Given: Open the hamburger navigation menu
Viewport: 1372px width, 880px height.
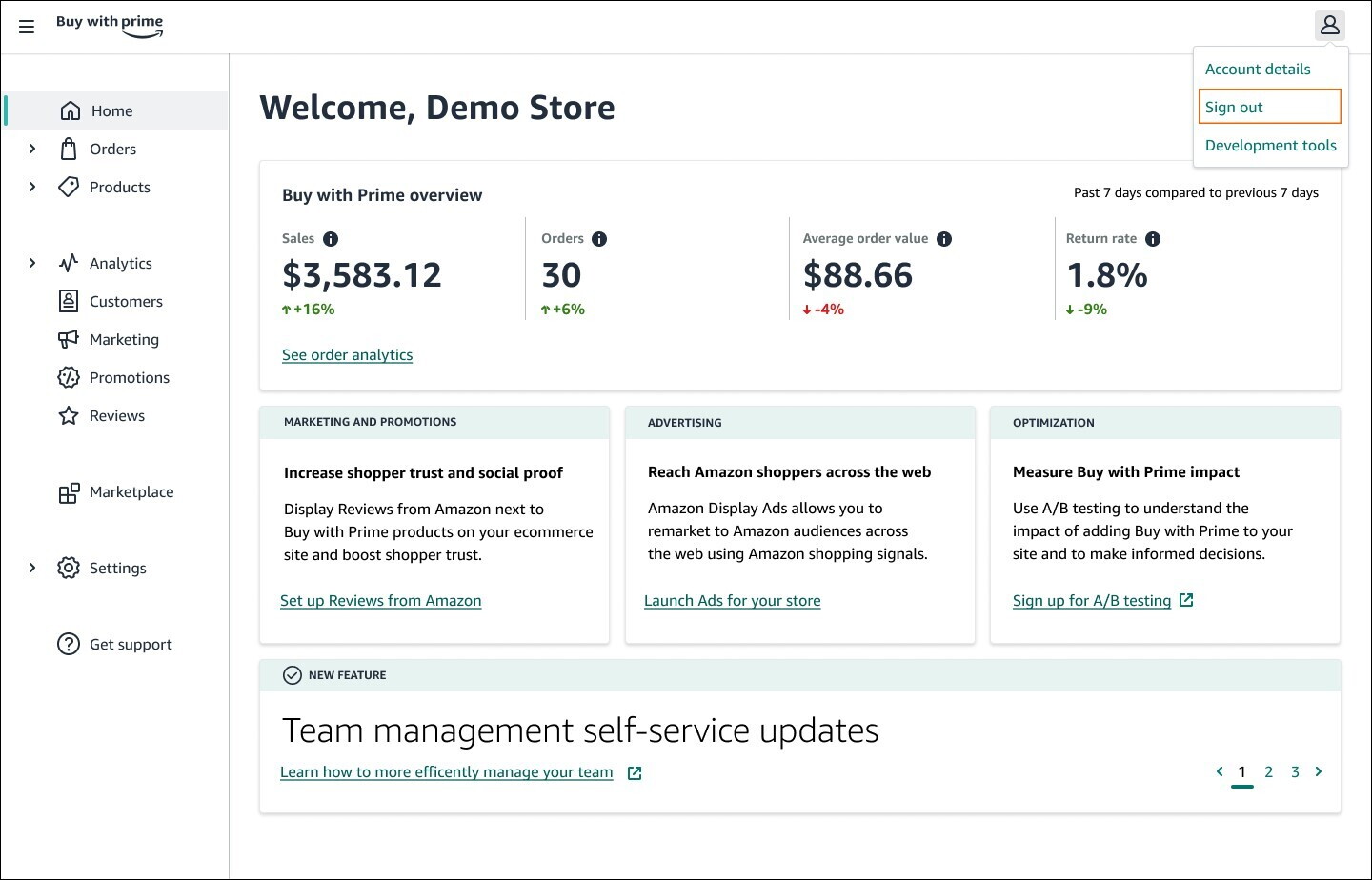Looking at the screenshot, I should (x=27, y=27).
